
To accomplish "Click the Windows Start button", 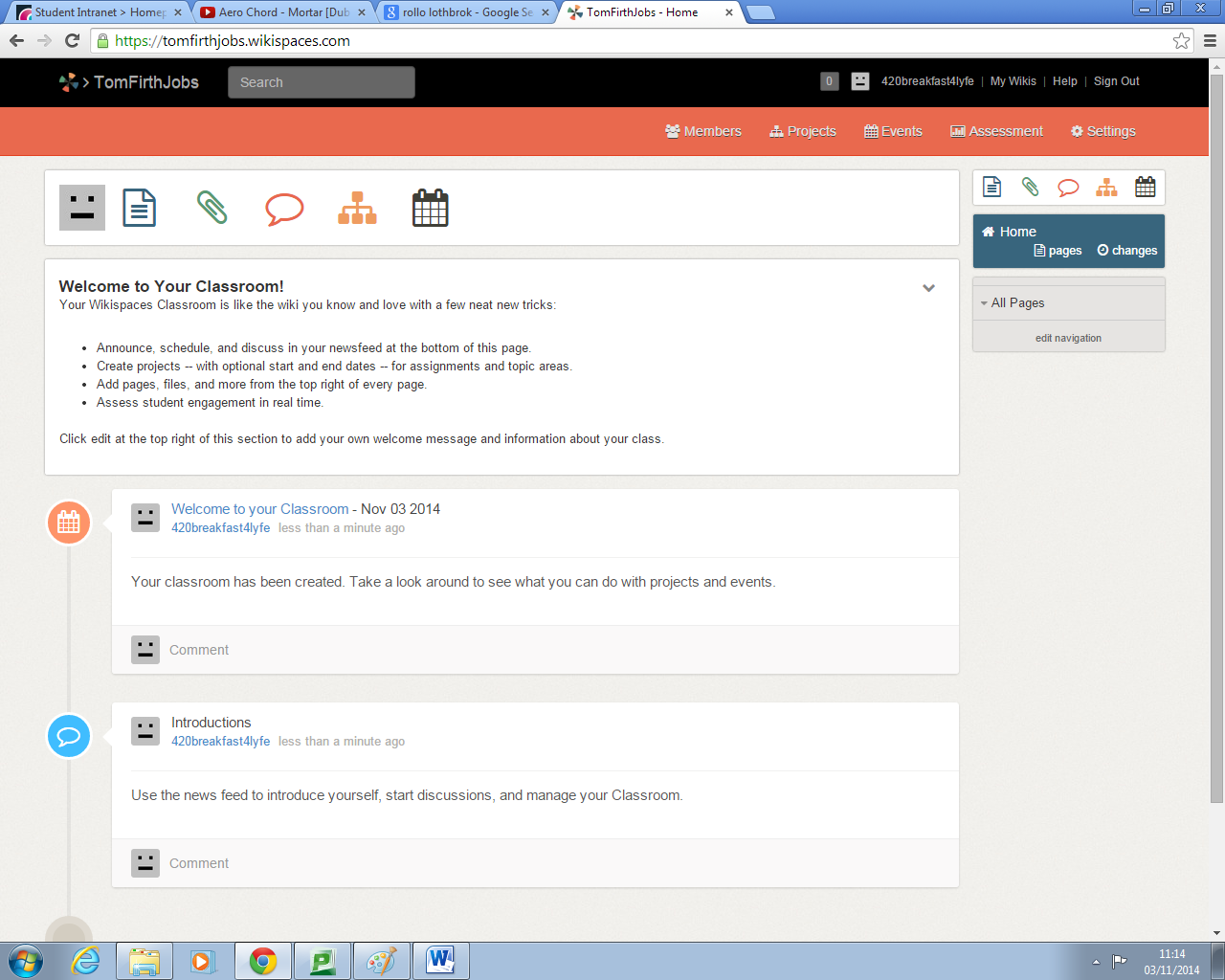I will (x=26, y=961).
